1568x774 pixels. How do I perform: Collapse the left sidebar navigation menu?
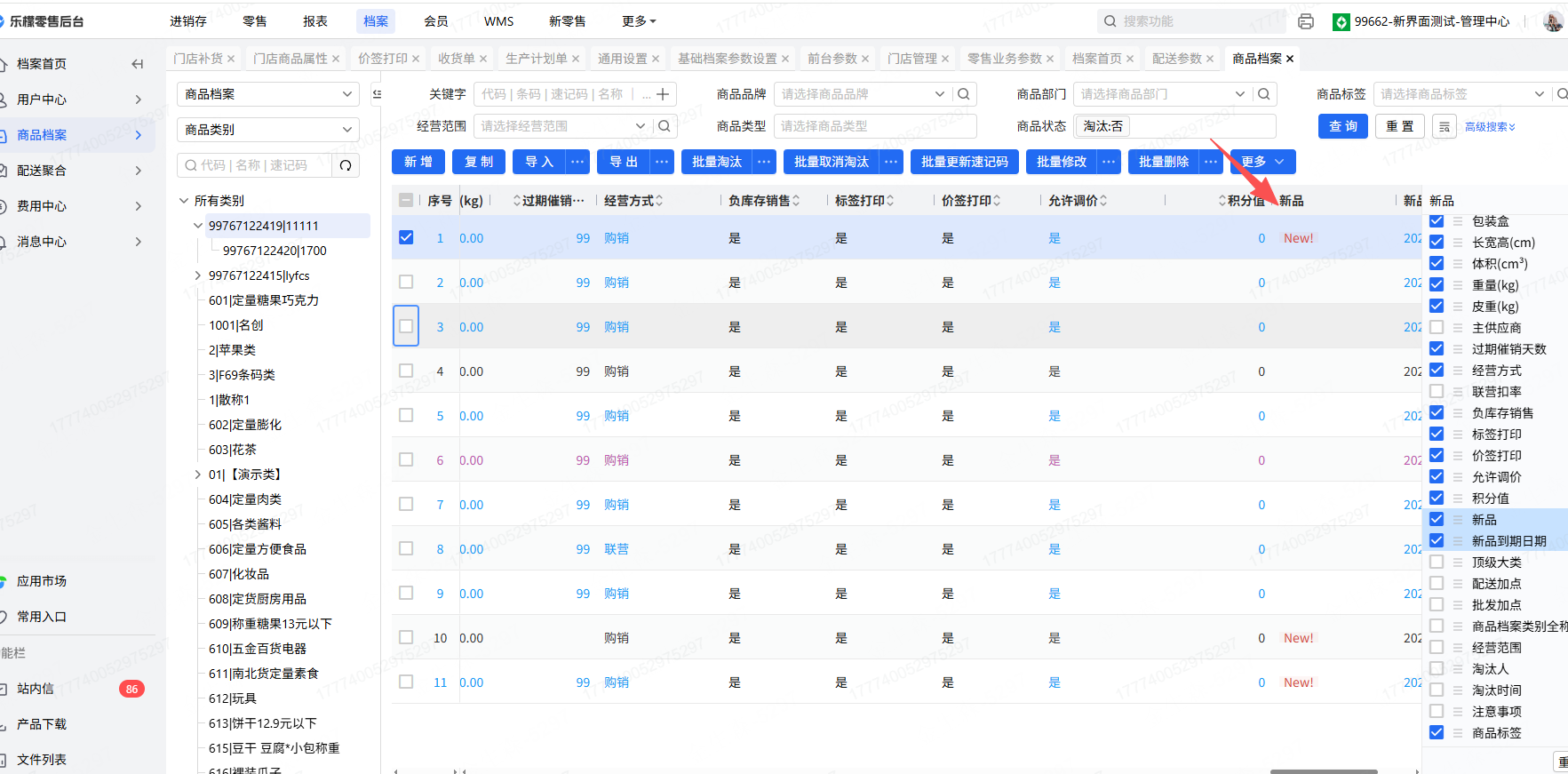coord(137,64)
